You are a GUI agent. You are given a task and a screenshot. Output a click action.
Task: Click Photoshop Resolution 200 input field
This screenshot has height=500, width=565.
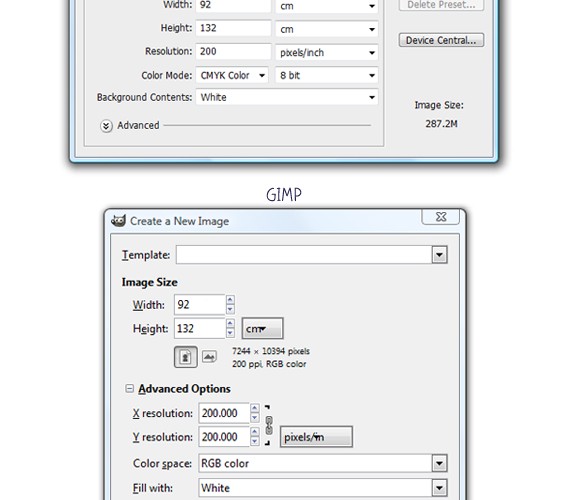point(233,52)
